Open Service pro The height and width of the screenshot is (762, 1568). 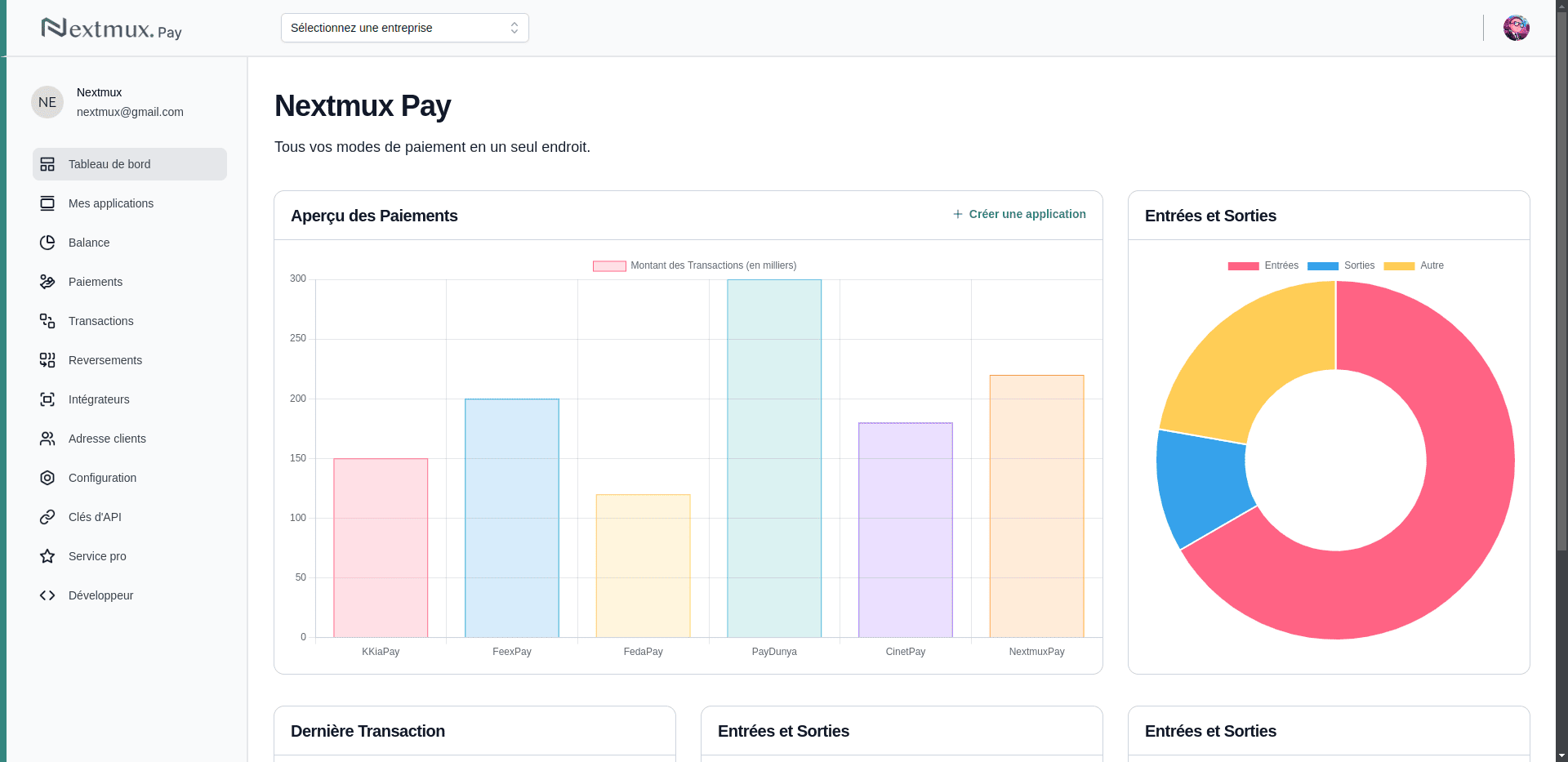point(130,556)
